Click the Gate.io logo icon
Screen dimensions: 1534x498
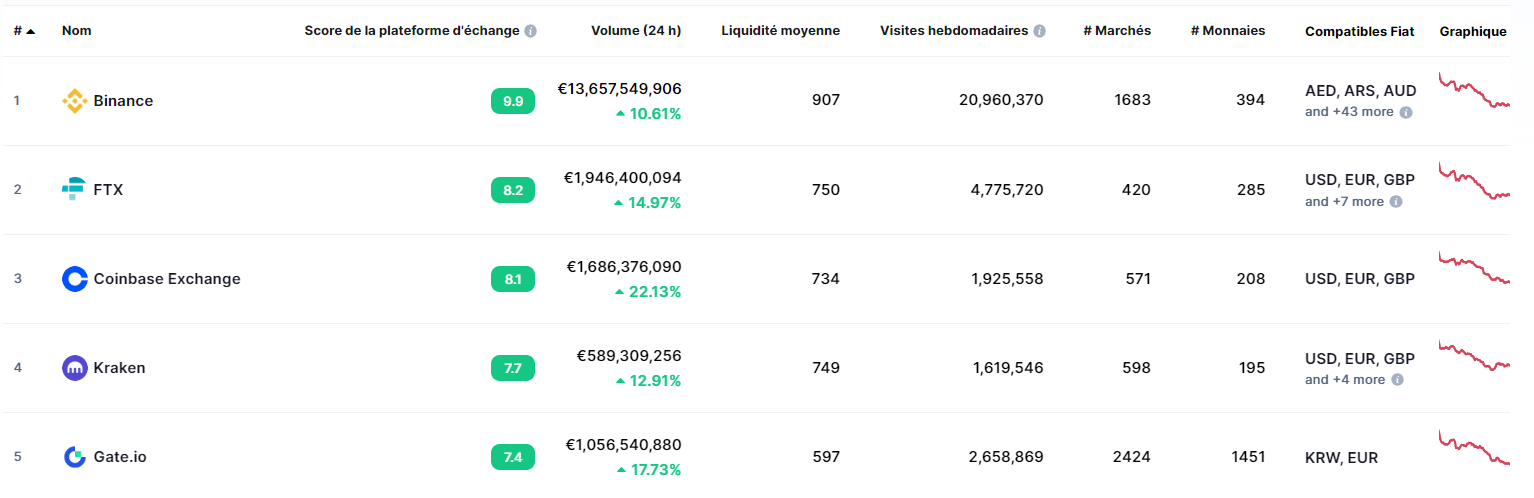coord(75,457)
